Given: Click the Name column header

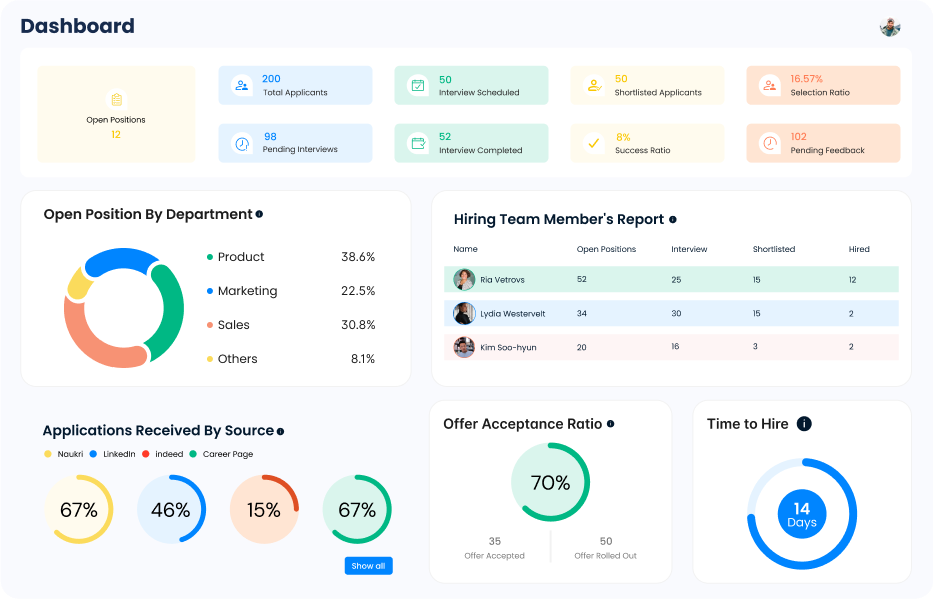Looking at the screenshot, I should coord(465,249).
